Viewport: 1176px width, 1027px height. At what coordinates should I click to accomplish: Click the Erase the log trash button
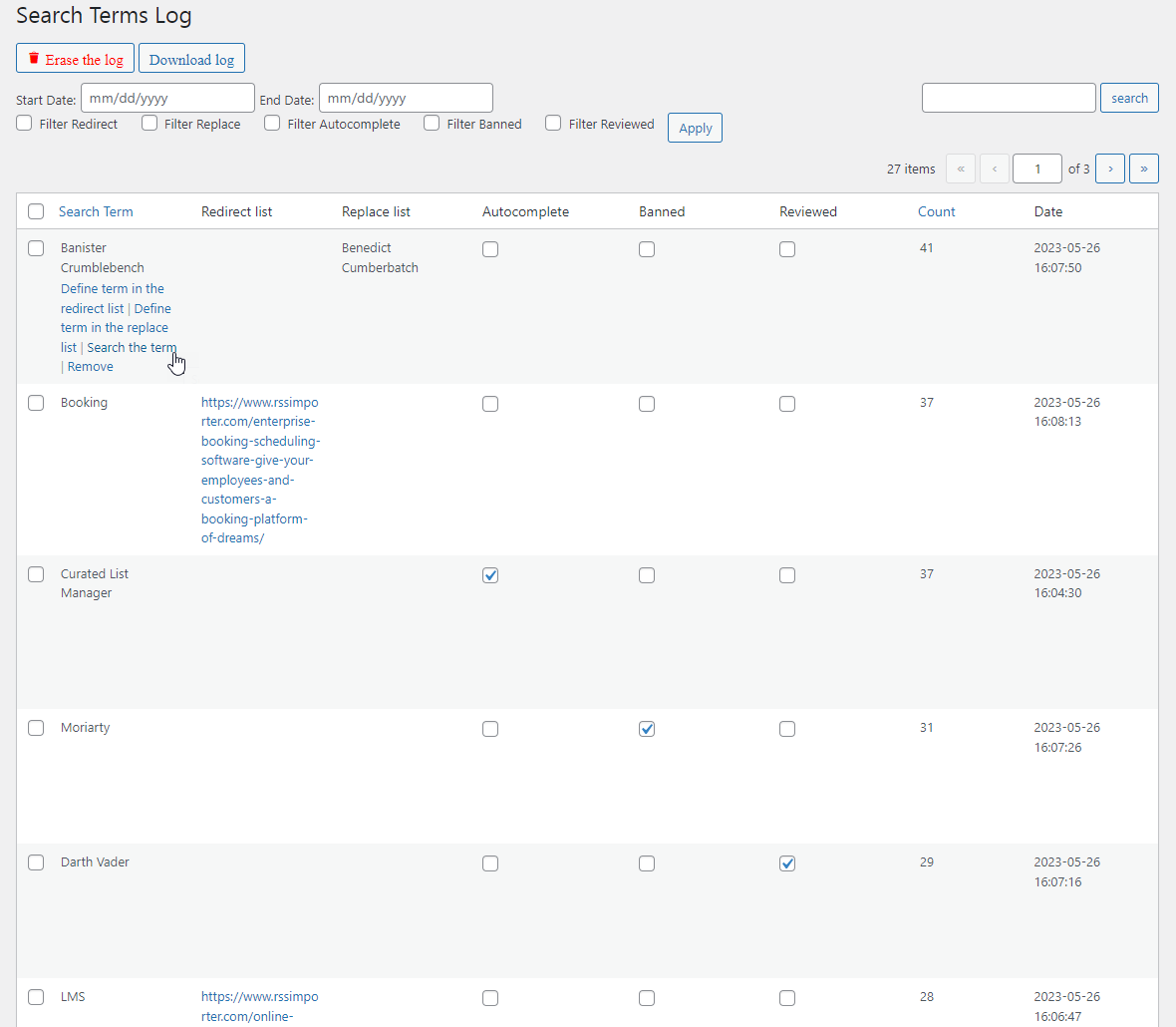coord(76,59)
